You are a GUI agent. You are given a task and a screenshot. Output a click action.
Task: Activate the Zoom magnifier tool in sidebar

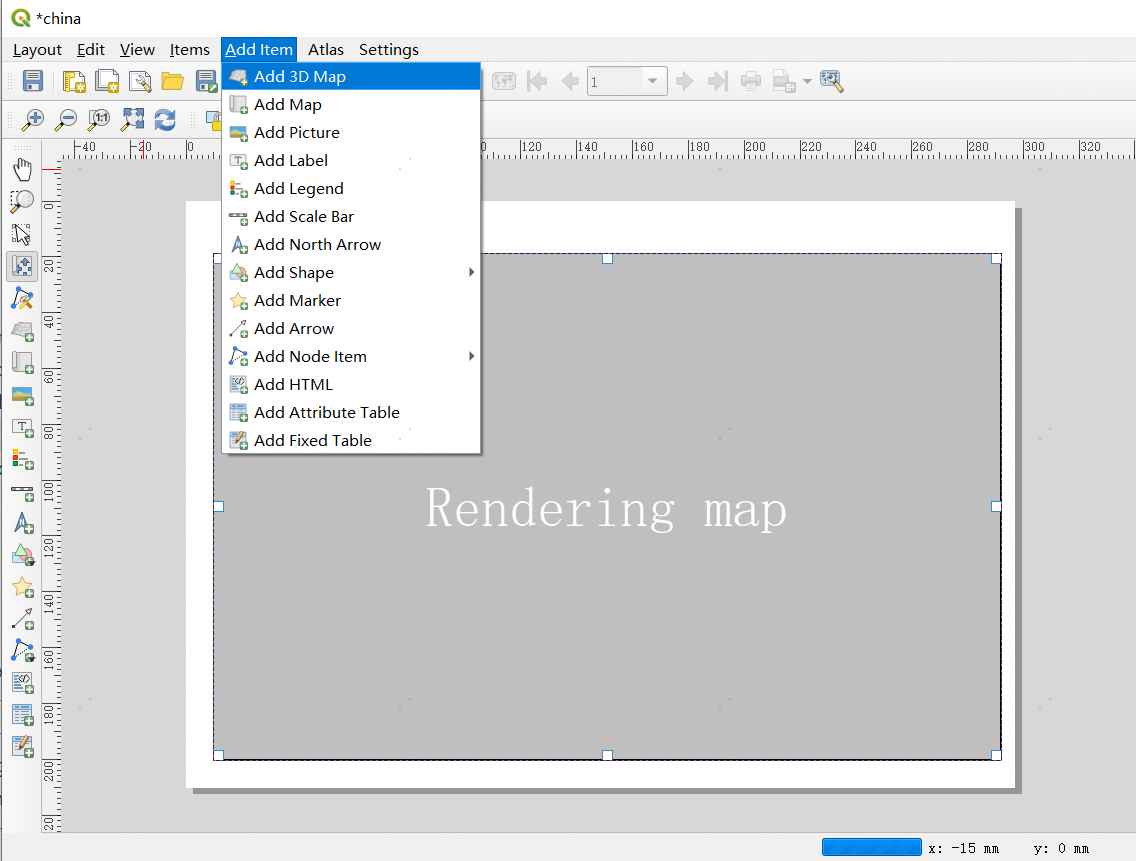pyautogui.click(x=22, y=201)
